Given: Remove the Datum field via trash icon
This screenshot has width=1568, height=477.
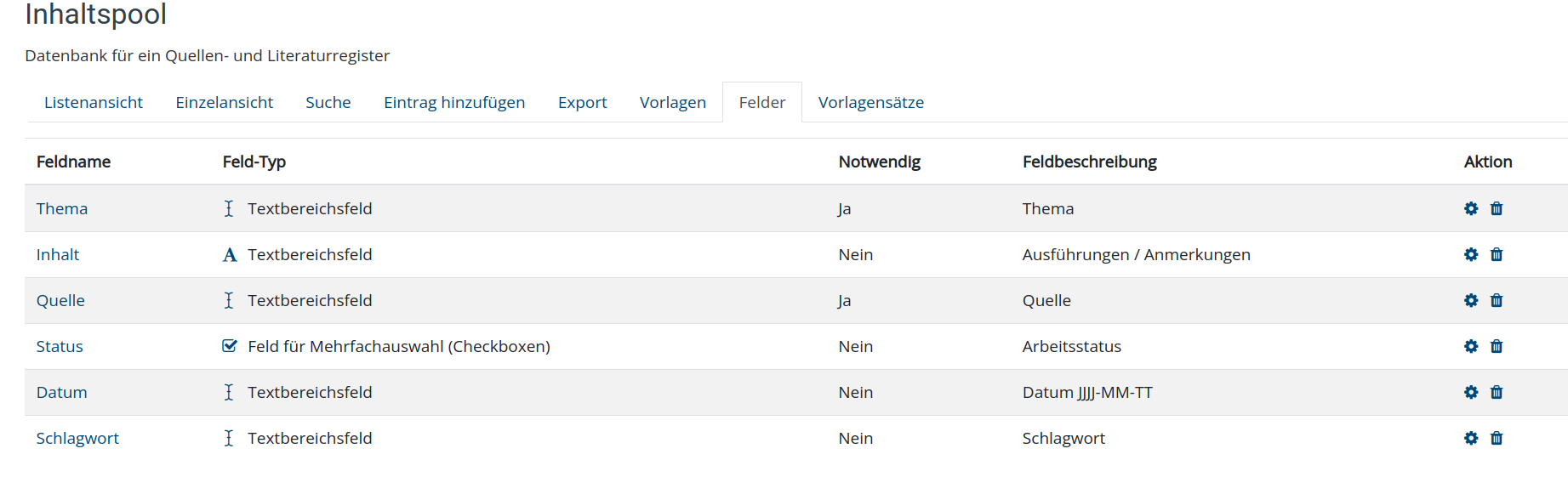Looking at the screenshot, I should 1497,392.
